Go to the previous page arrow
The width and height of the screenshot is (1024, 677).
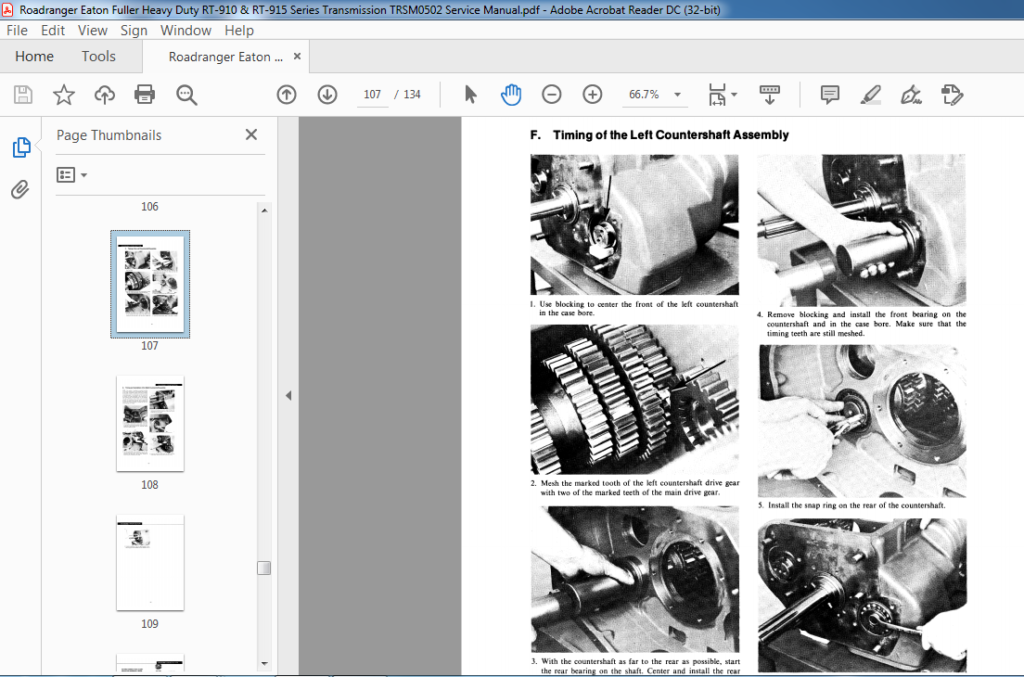coord(286,95)
